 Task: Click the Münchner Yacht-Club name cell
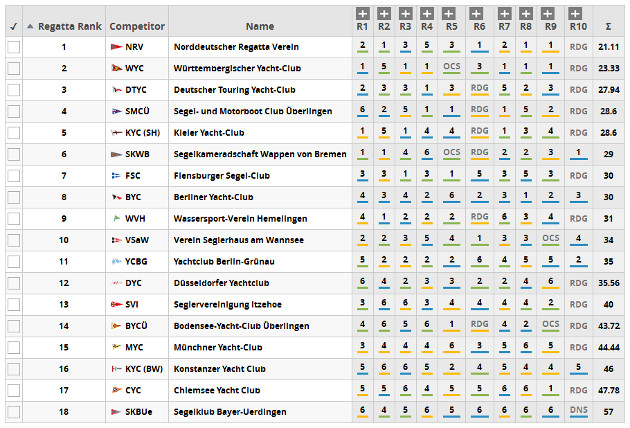click(218, 348)
